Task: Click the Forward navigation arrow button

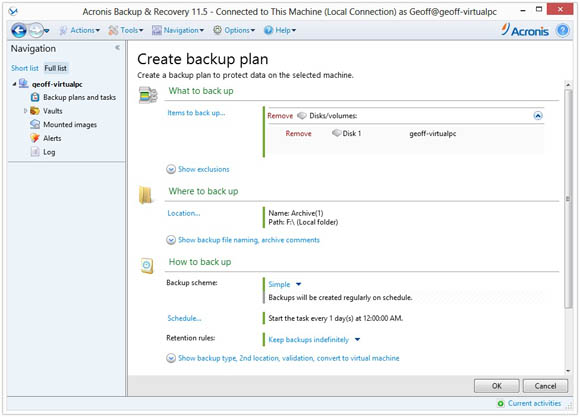Action: [x=36, y=30]
